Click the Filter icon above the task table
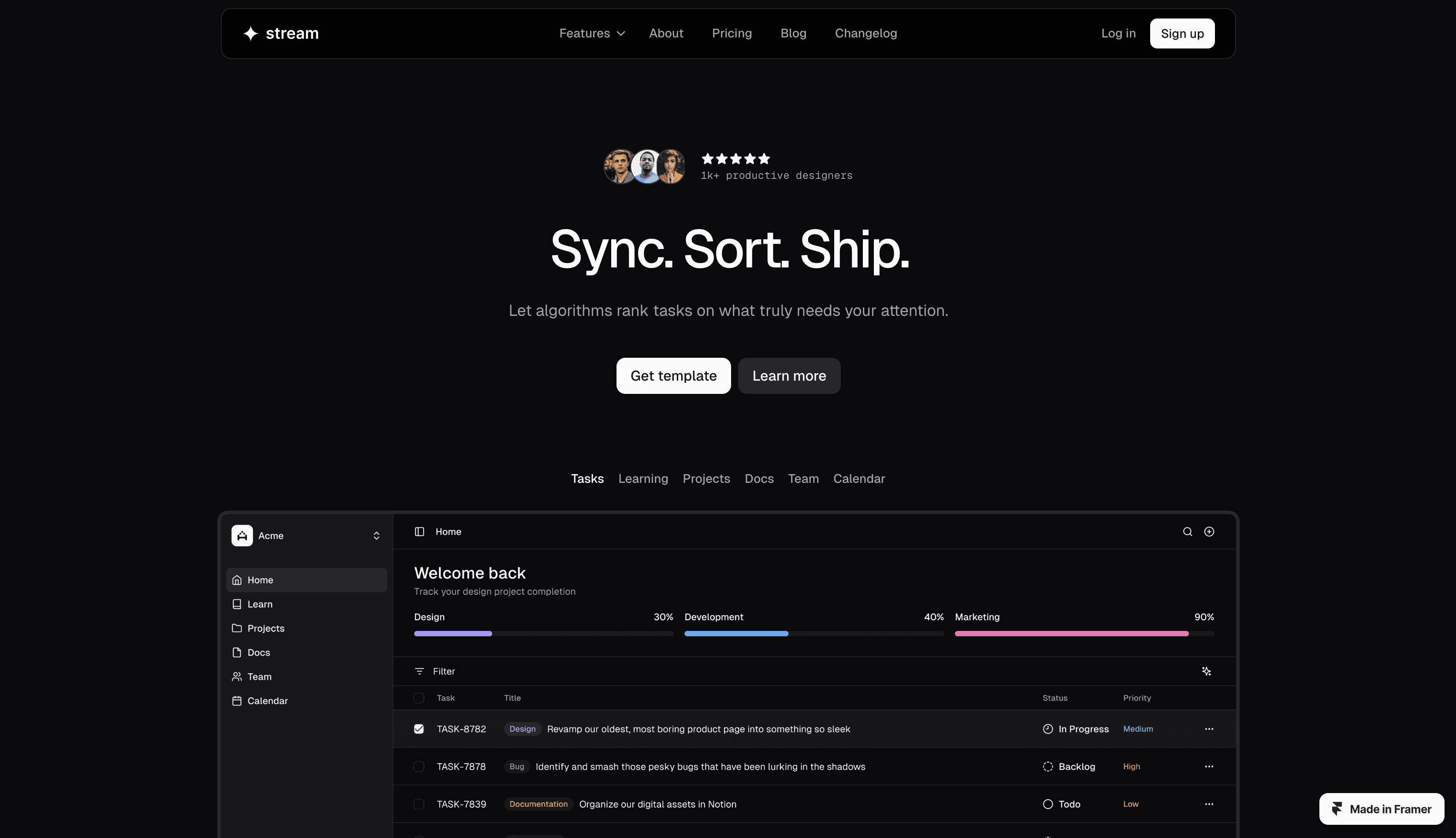The image size is (1456, 838). [420, 671]
